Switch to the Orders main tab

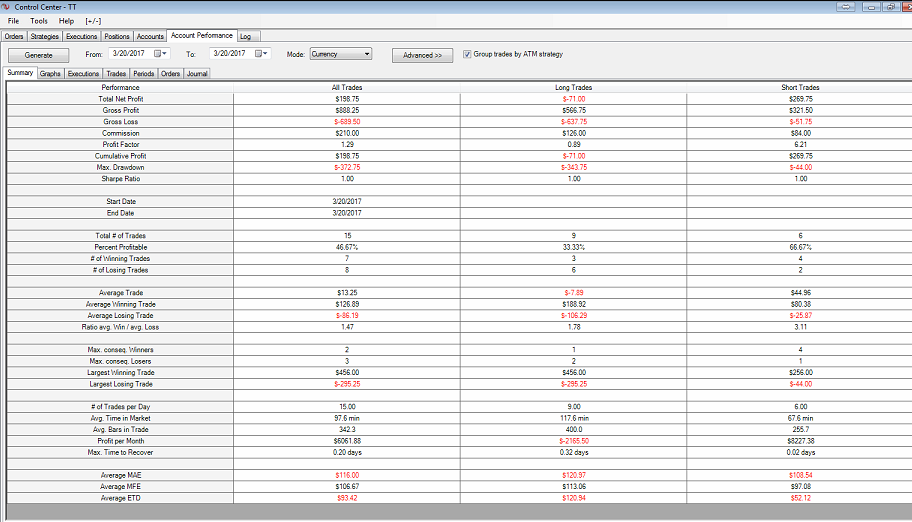[x=14, y=36]
